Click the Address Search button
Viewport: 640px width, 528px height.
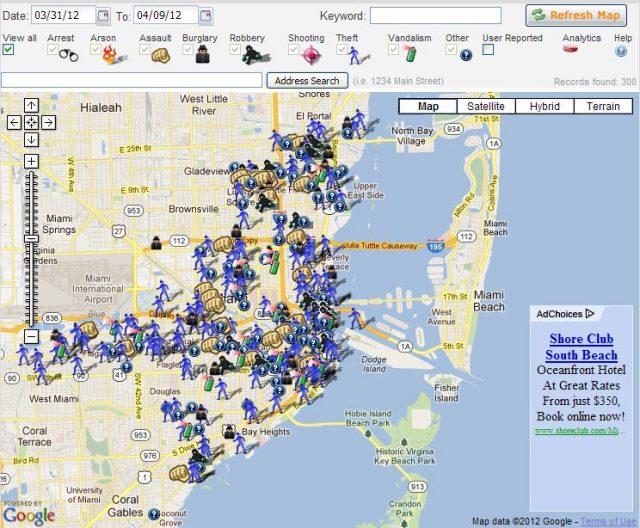(x=307, y=81)
